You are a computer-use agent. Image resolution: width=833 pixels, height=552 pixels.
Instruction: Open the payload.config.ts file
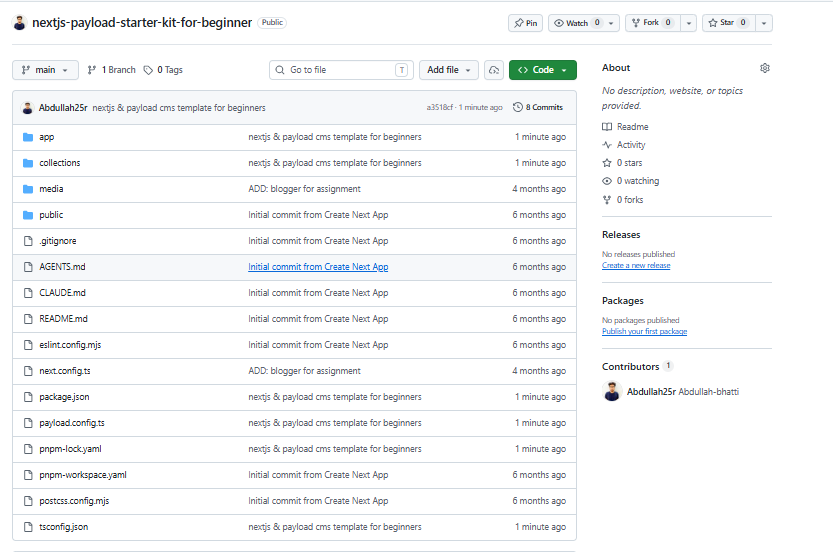[x=72, y=423]
